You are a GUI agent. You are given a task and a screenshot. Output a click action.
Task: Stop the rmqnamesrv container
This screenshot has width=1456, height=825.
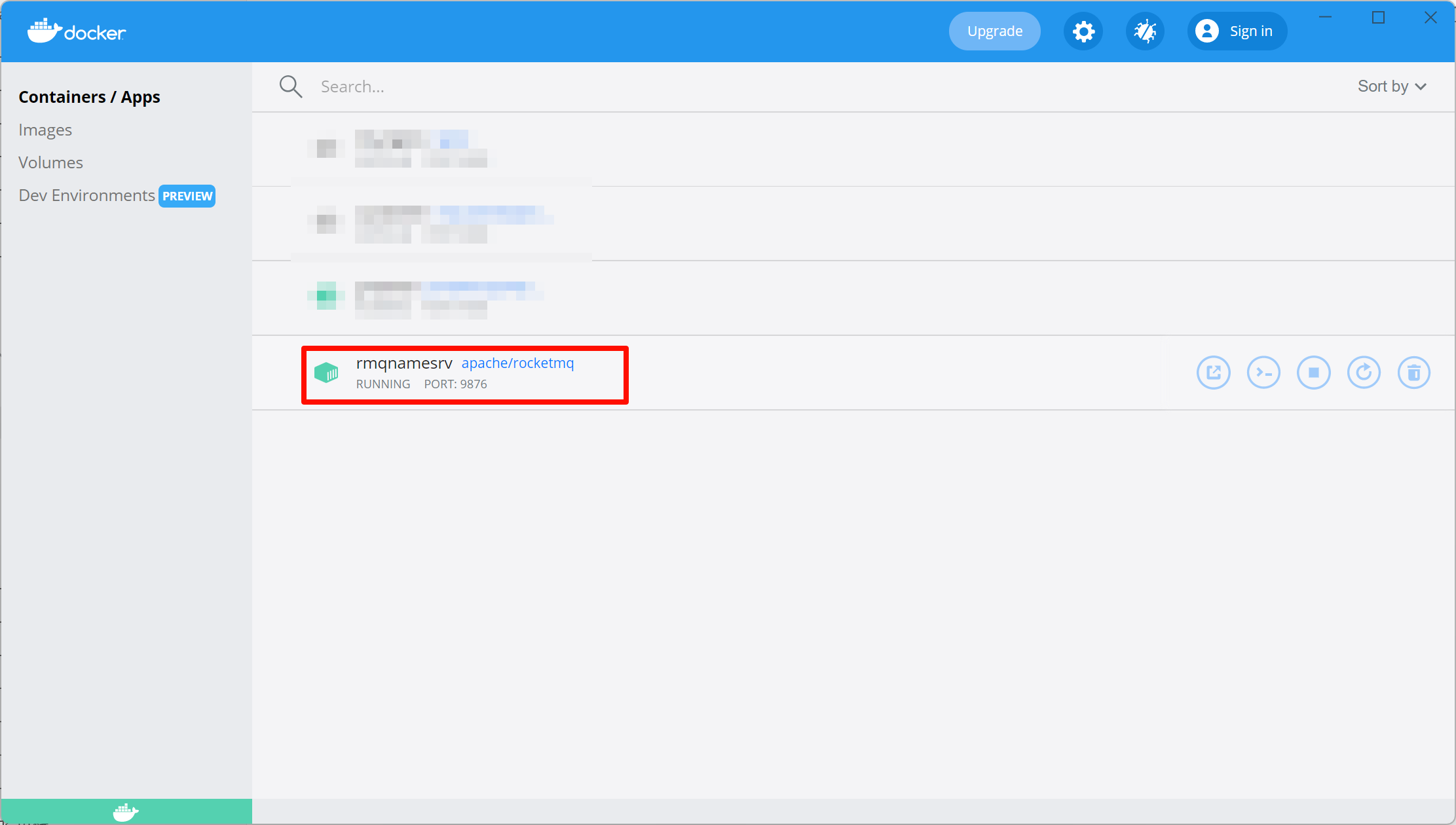pos(1314,372)
